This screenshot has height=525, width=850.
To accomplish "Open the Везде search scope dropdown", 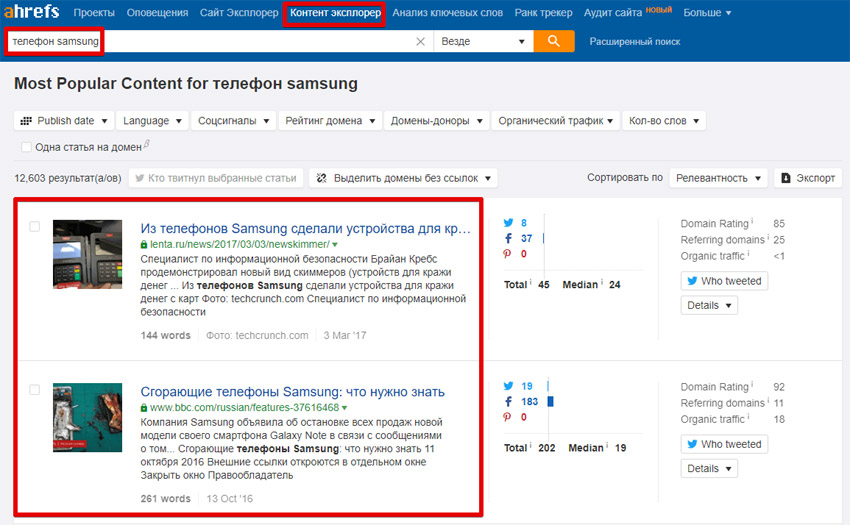I will 483,41.
